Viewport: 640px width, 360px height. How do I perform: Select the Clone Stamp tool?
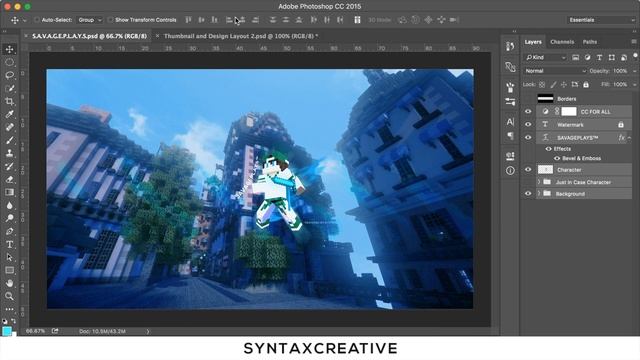(x=9, y=153)
